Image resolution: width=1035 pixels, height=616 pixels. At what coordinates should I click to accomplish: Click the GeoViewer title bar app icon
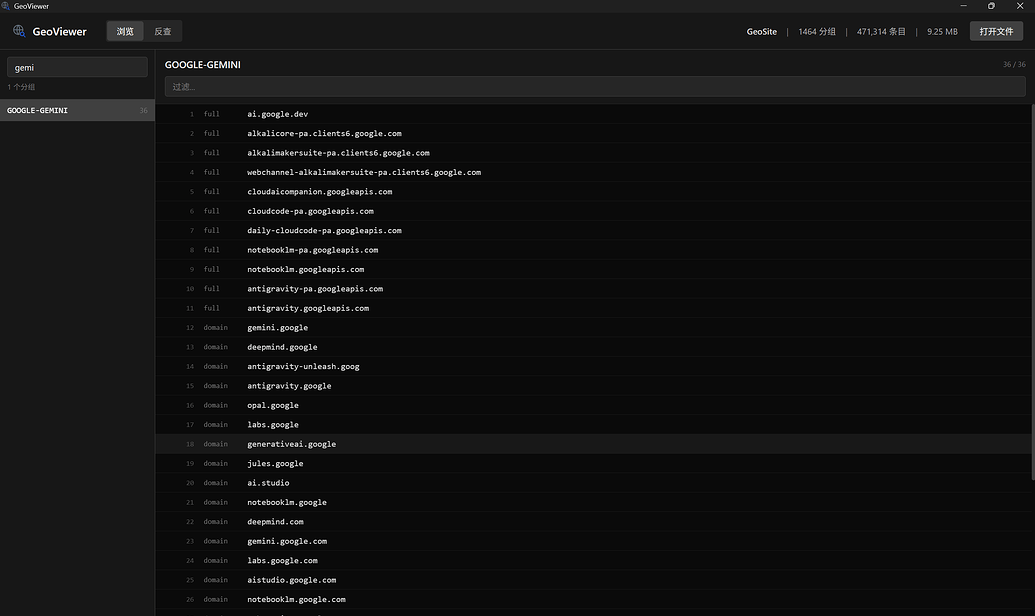[x=6, y=6]
